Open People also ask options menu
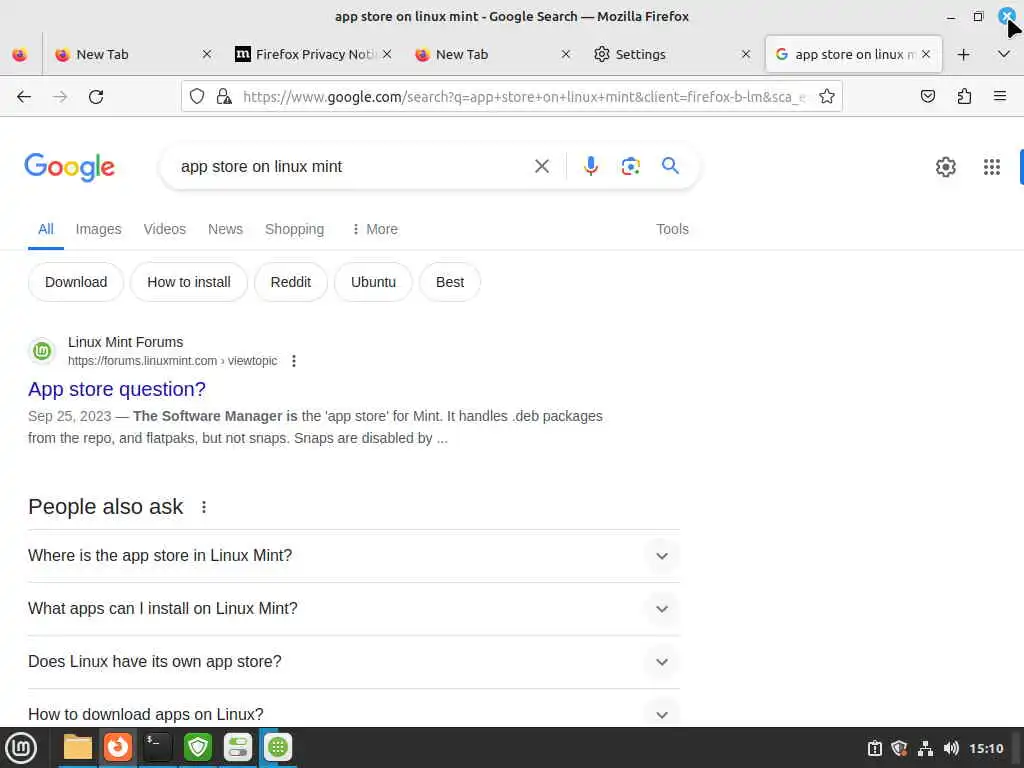Image resolution: width=1024 pixels, height=768 pixels. (x=204, y=507)
